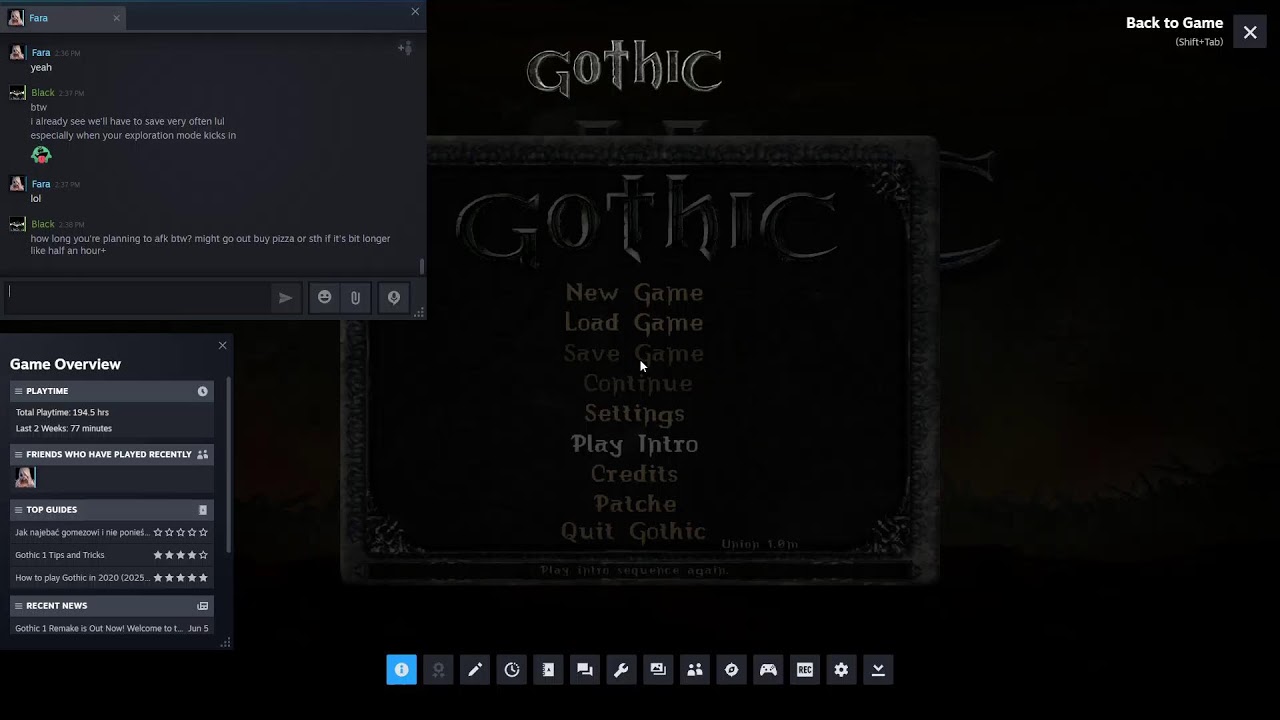Click the Game Overview panel scrollbar
Screen dimensions: 1280x720
pyautogui.click(x=229, y=465)
